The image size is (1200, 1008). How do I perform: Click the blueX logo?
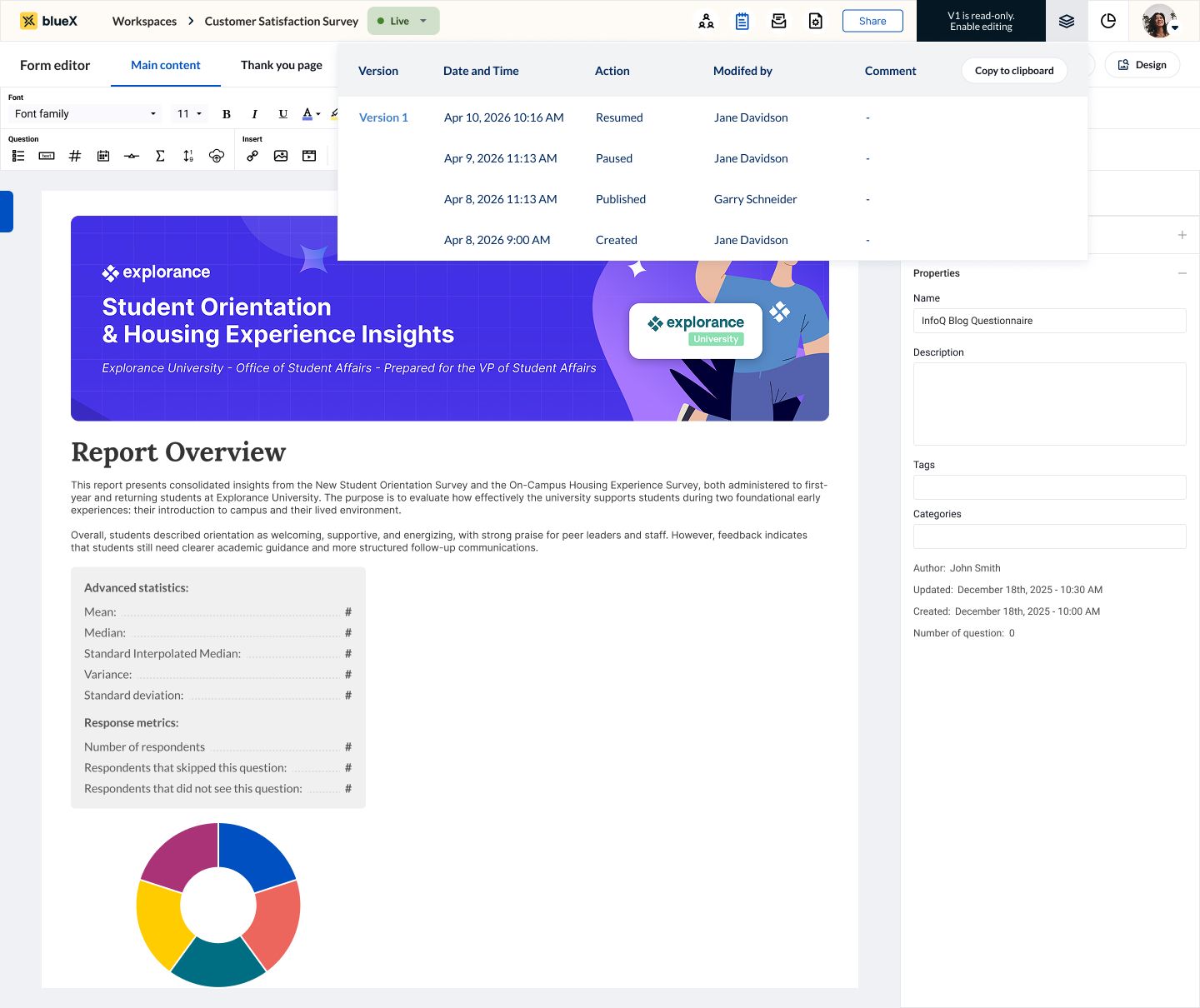coord(49,21)
